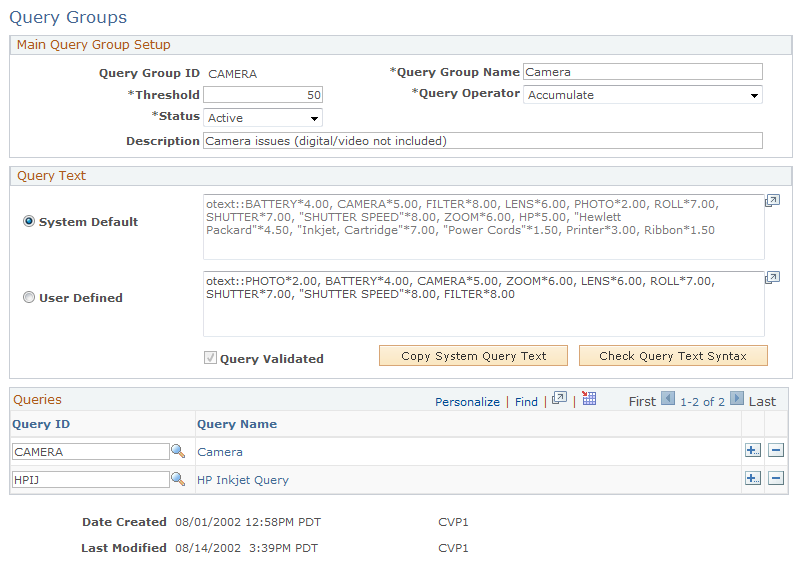Click the User Defined query text area

484,304
